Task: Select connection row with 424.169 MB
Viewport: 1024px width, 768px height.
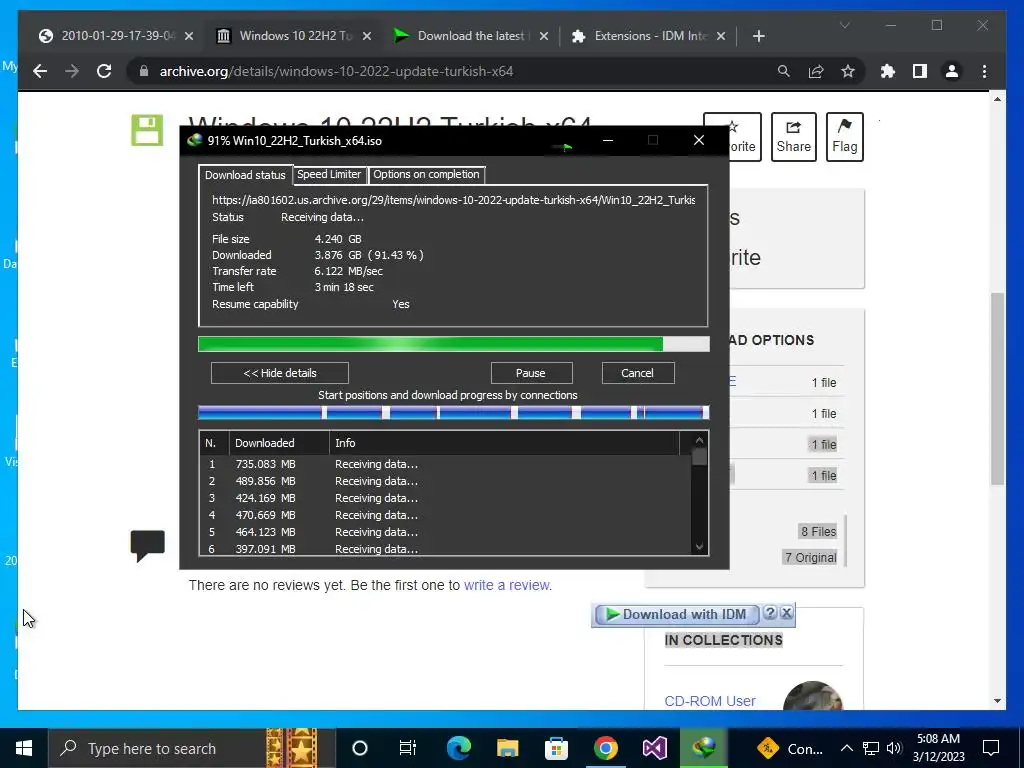Action: tap(445, 498)
